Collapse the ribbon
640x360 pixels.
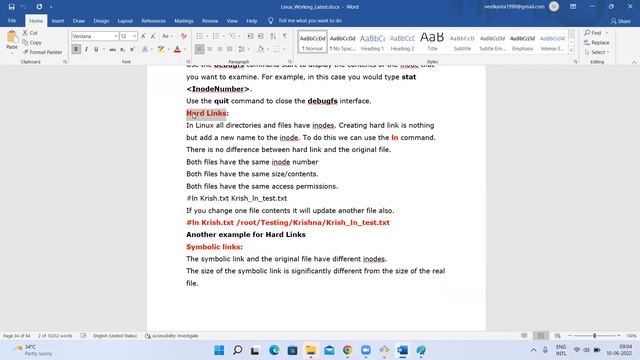(x=634, y=62)
